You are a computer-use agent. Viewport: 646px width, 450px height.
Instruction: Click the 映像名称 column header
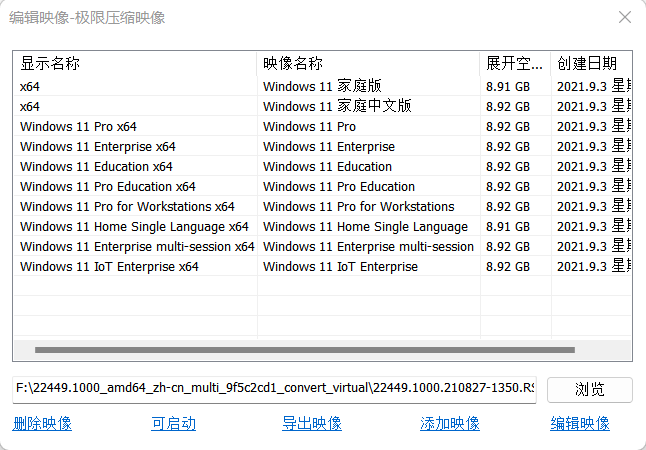tap(368, 63)
